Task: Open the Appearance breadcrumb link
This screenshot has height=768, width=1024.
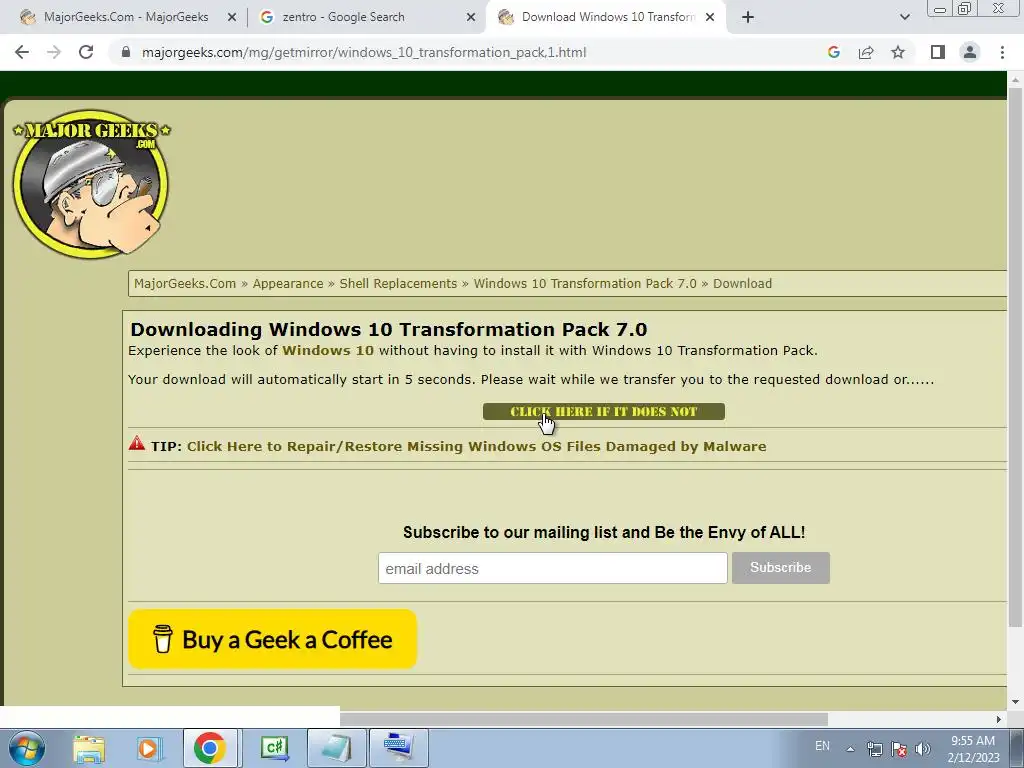Action: (288, 283)
